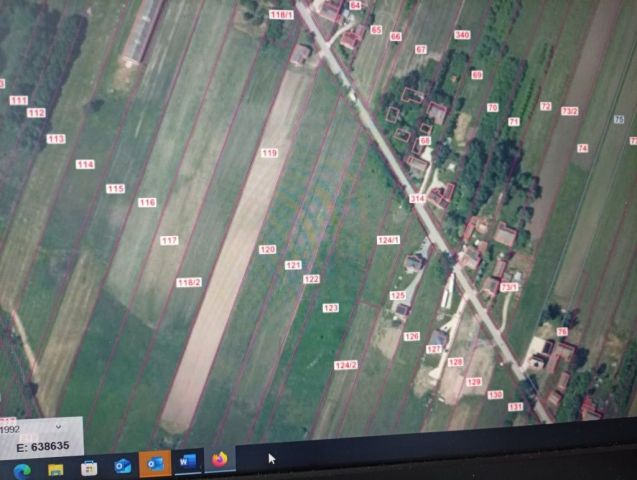Pick parcel label 127
The image size is (637, 480).
pos(433,349)
